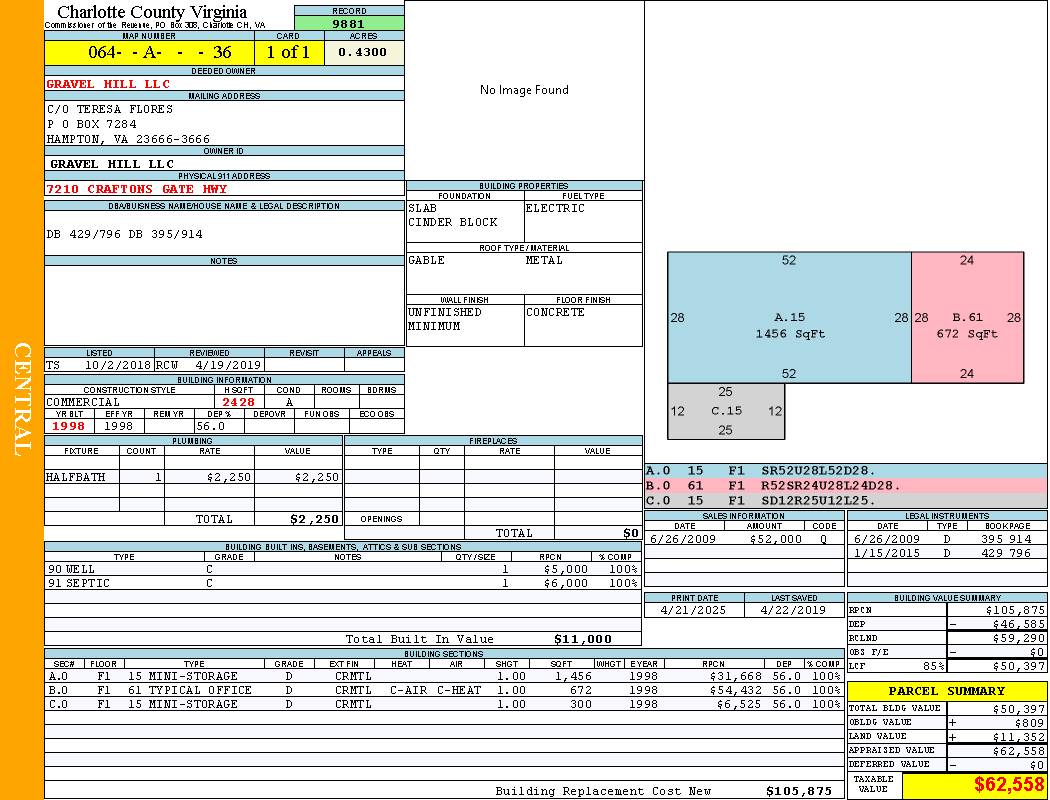This screenshot has height=800, width=1050.
Task: Click plumbing total $2,250 in bold
Action: pyautogui.click(x=315, y=519)
